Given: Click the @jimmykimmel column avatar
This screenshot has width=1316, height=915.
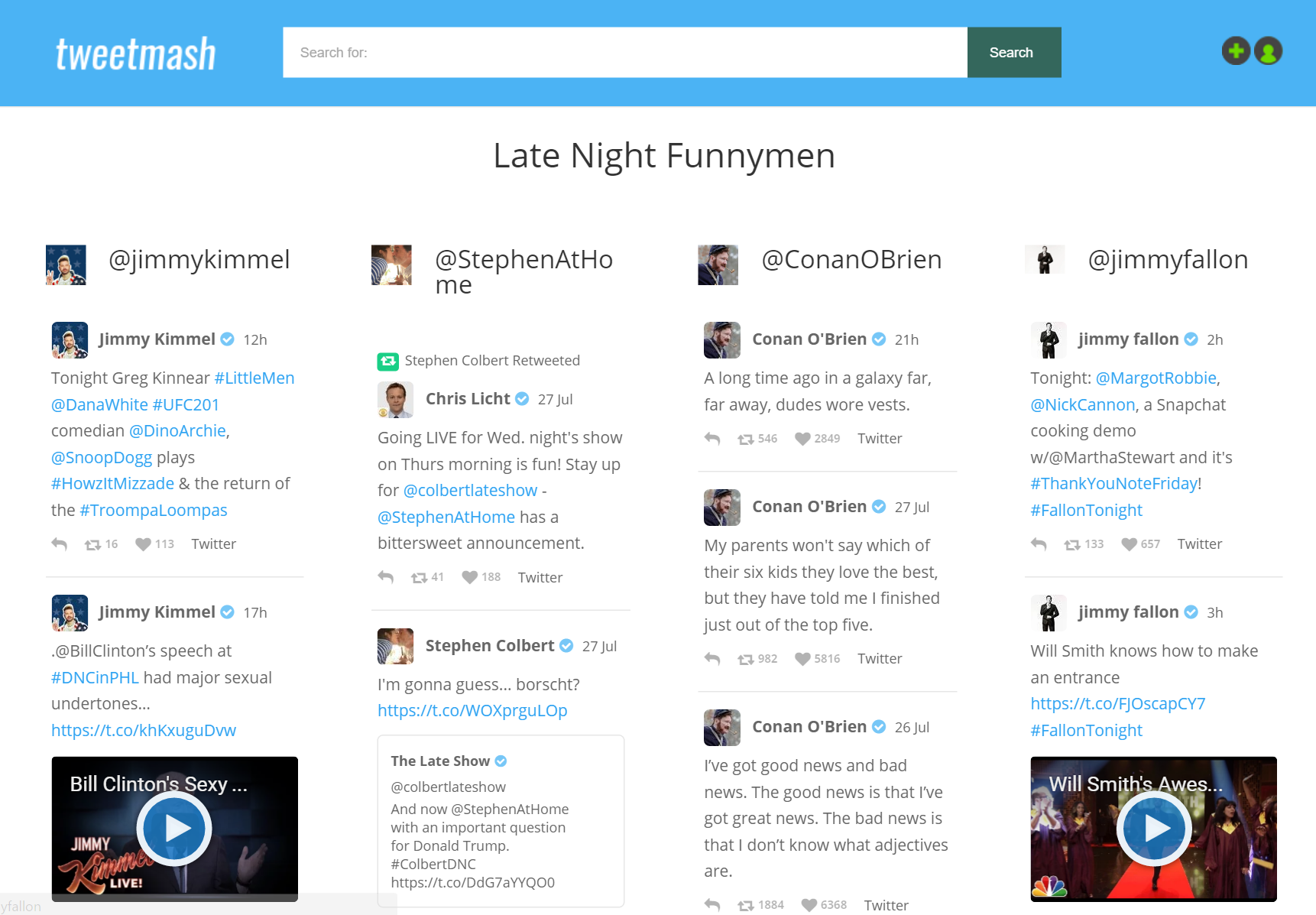Looking at the screenshot, I should coord(66,264).
